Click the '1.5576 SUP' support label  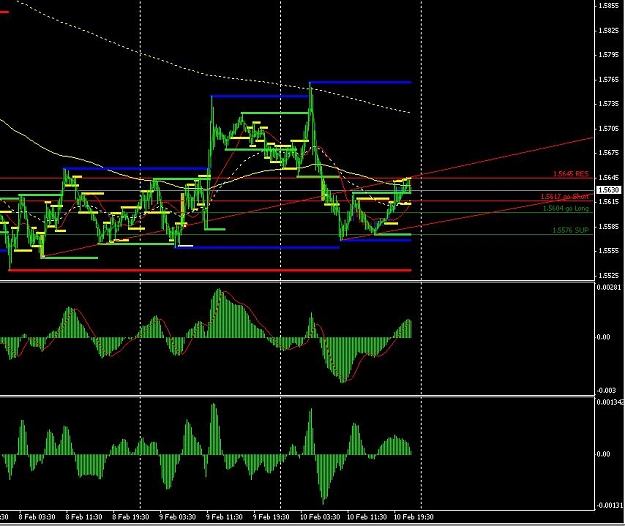pos(570,230)
